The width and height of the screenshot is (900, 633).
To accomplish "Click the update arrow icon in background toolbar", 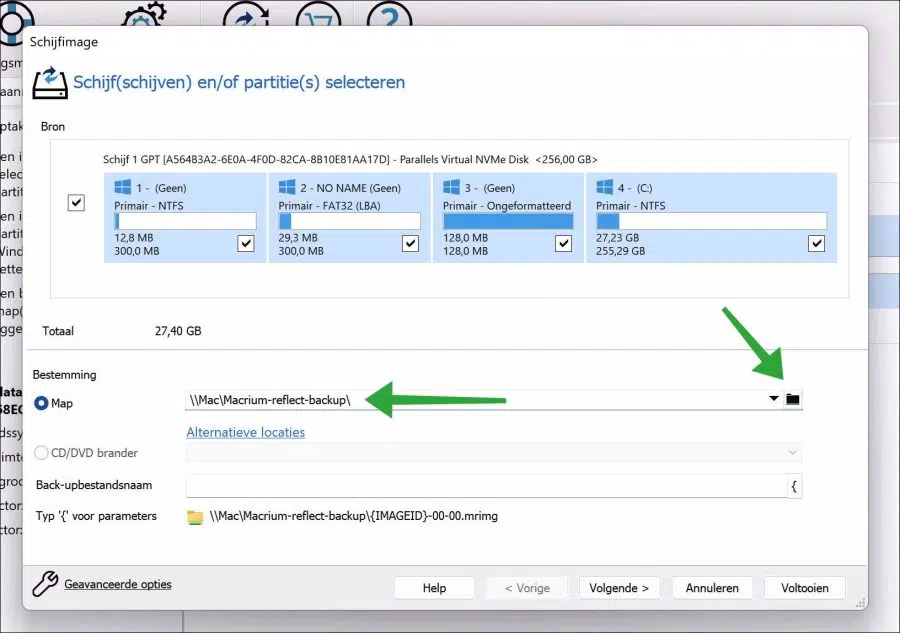I will 246,16.
